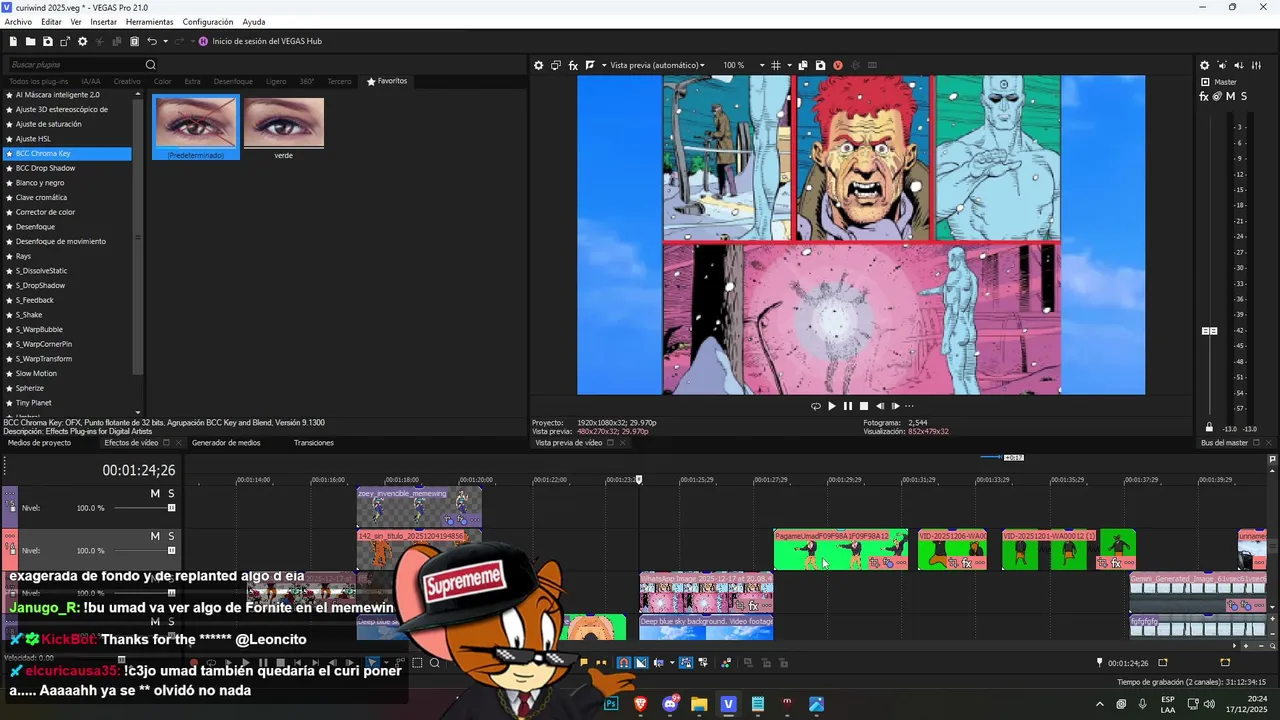The height and width of the screenshot is (720, 1280).
Task: Open a project via the folder icon
Action: pyautogui.click(x=30, y=41)
